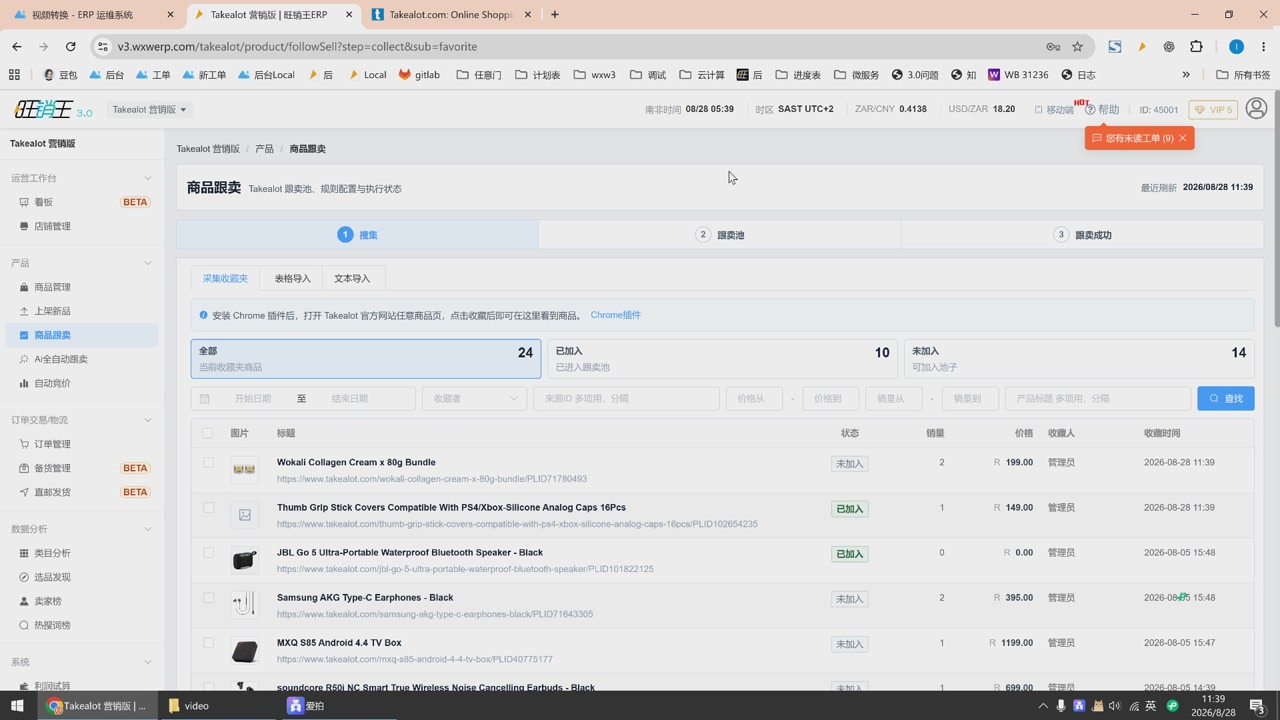Click the VIP 5 badge
The image size is (1280, 720).
pos(1214,110)
